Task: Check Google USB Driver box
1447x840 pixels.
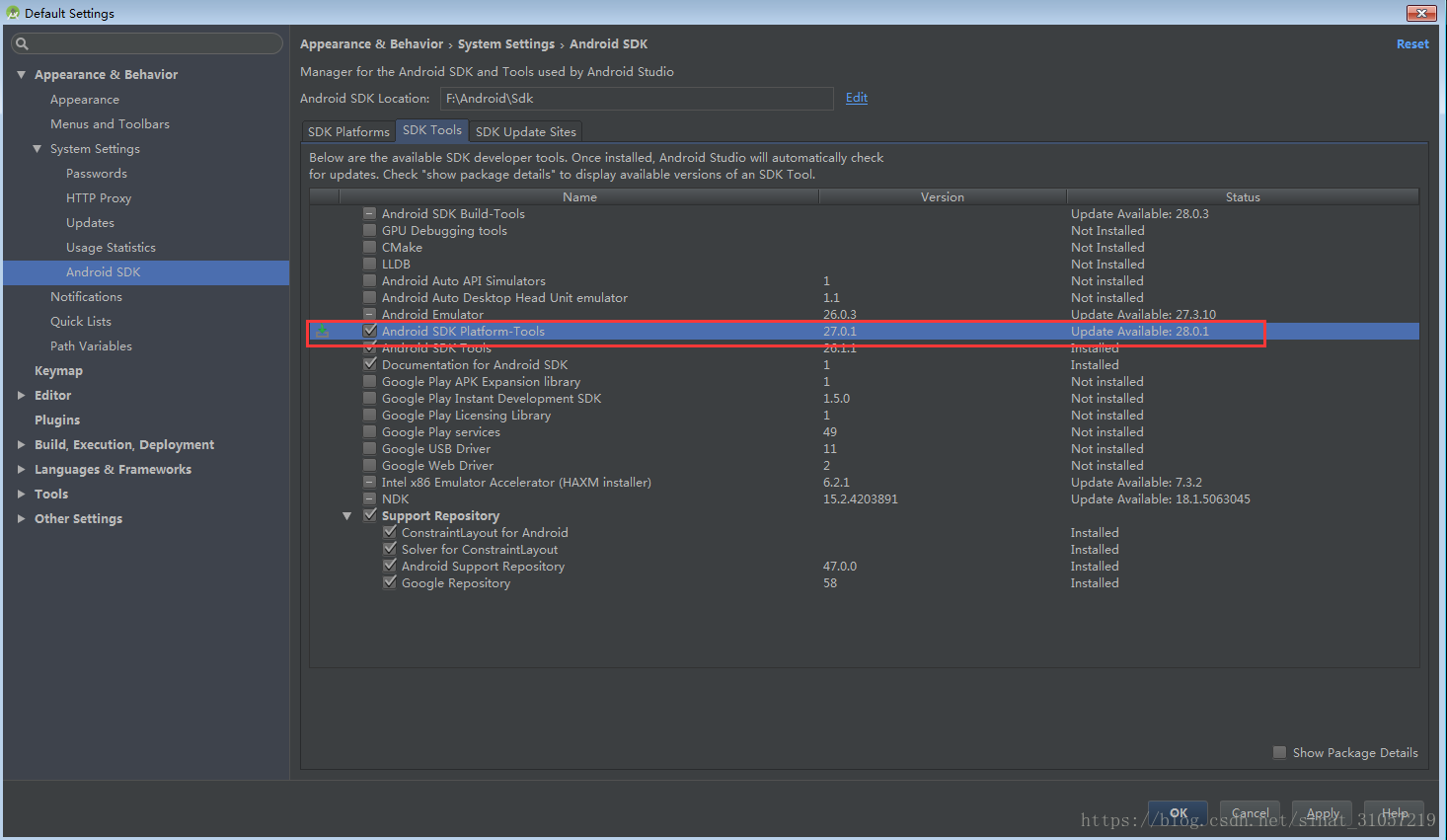Action: [x=369, y=448]
